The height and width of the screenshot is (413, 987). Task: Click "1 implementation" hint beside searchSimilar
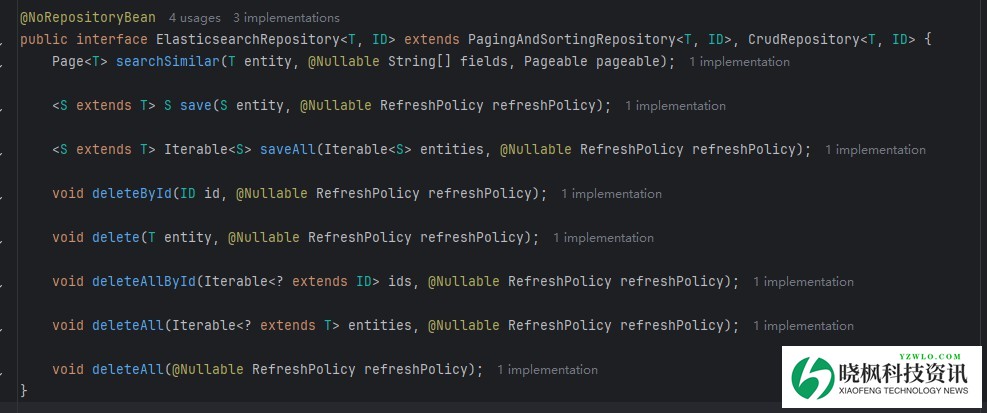coord(739,62)
